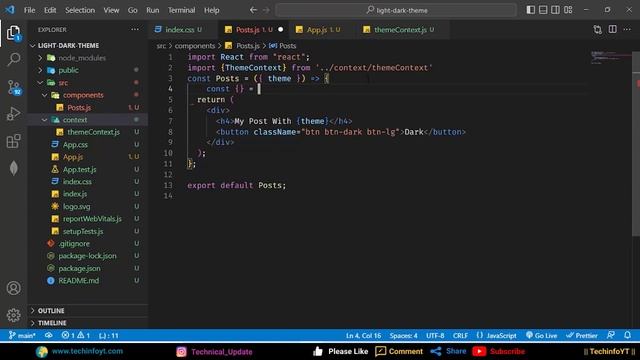Split the editor to the right
Viewport: 640px width, 360px height.
pyautogui.click(x=613, y=29)
